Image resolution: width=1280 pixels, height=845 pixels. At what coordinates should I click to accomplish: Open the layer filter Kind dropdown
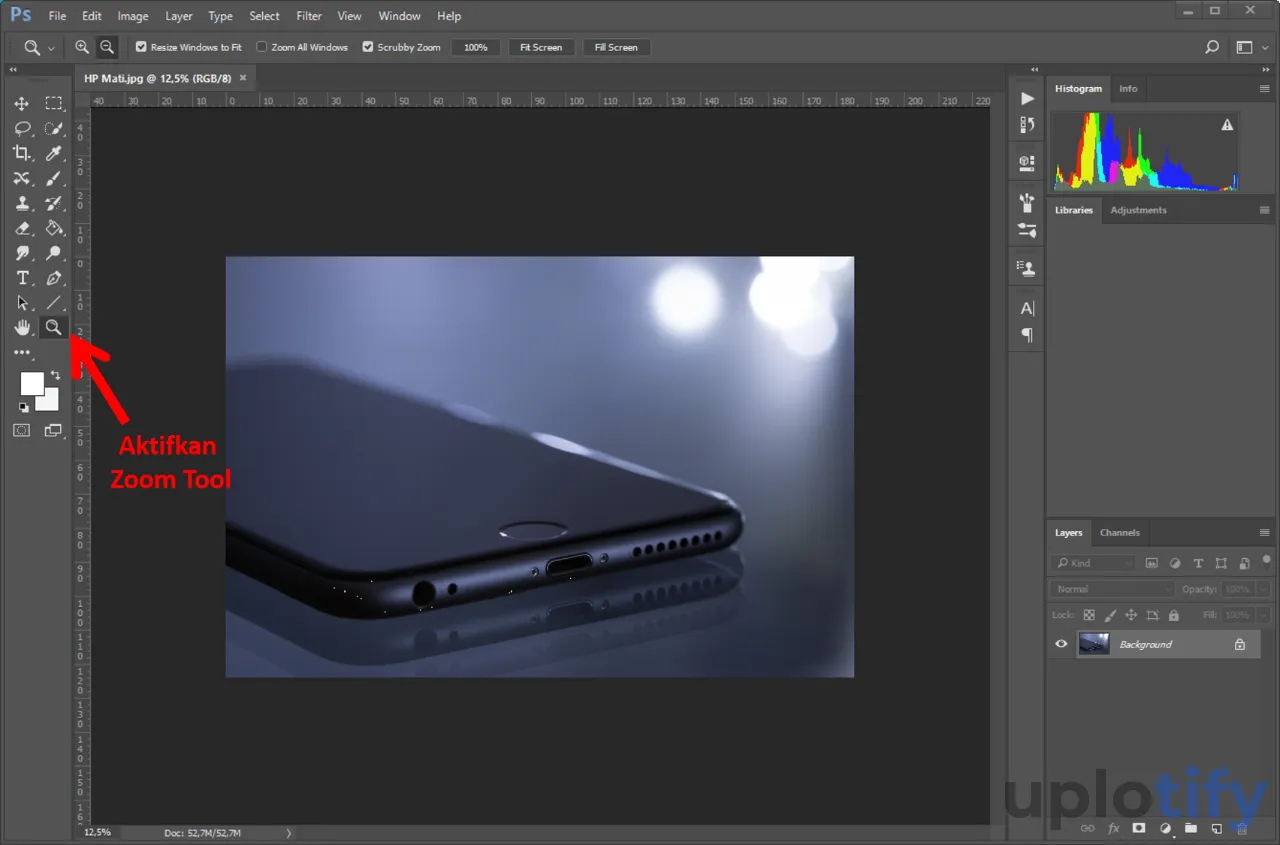tap(1092, 563)
